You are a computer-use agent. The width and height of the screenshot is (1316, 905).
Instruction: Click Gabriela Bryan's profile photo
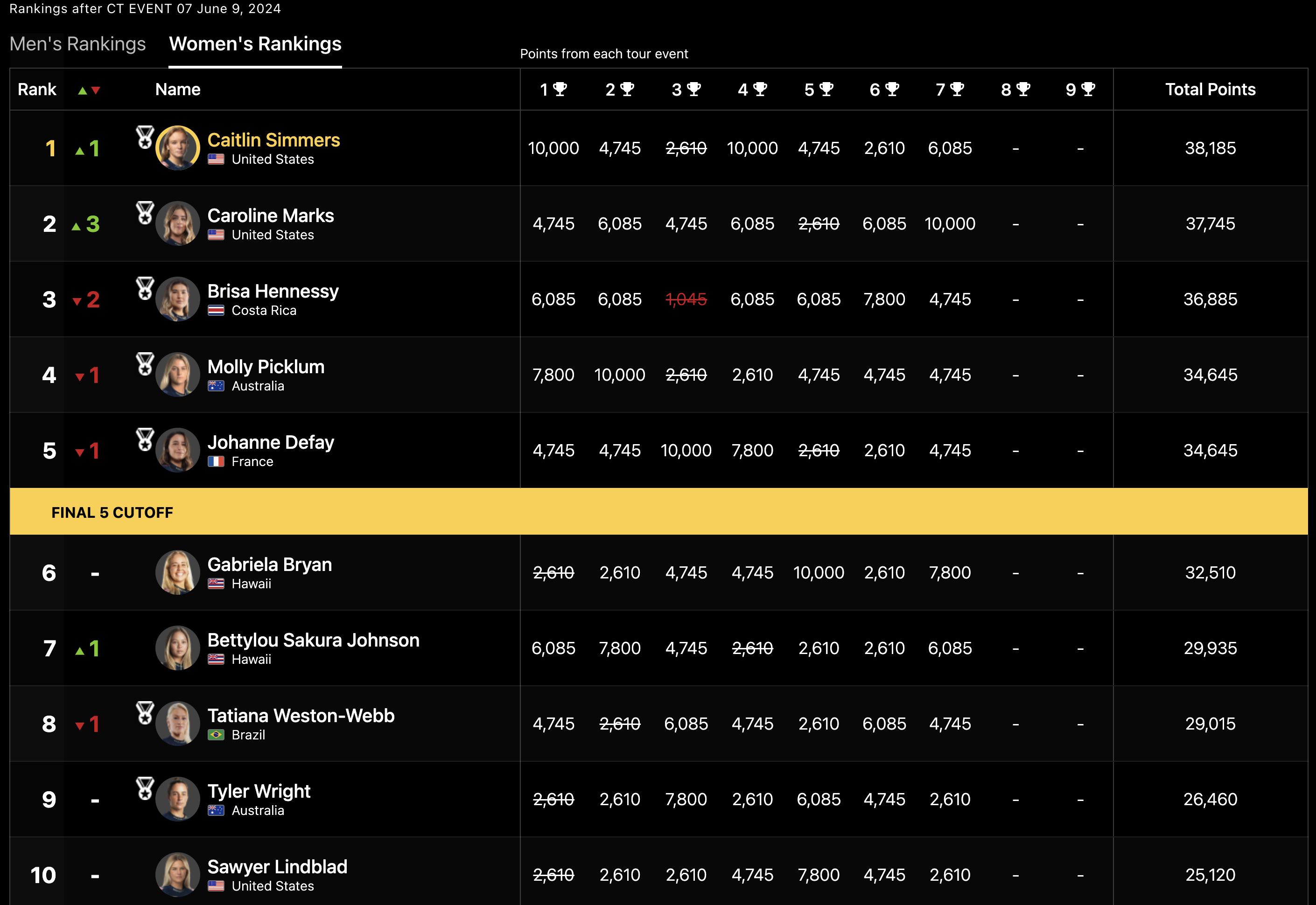[177, 572]
